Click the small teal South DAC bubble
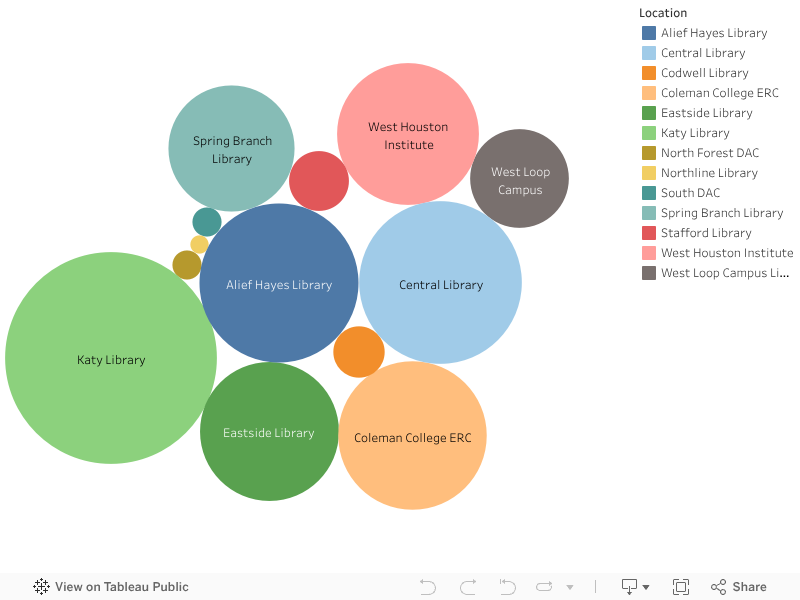The height and width of the screenshot is (600, 800). point(207,221)
